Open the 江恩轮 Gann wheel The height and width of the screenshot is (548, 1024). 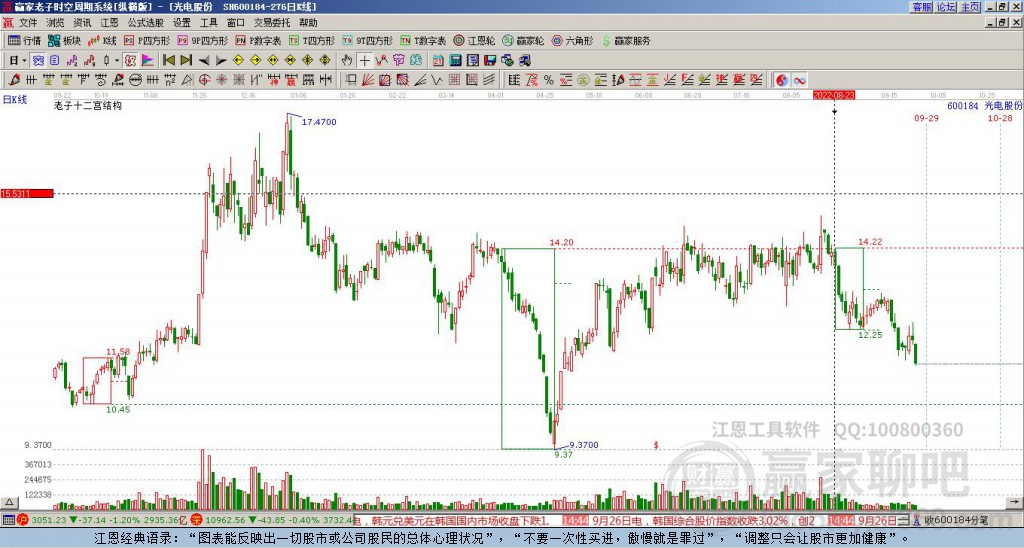[x=474, y=40]
